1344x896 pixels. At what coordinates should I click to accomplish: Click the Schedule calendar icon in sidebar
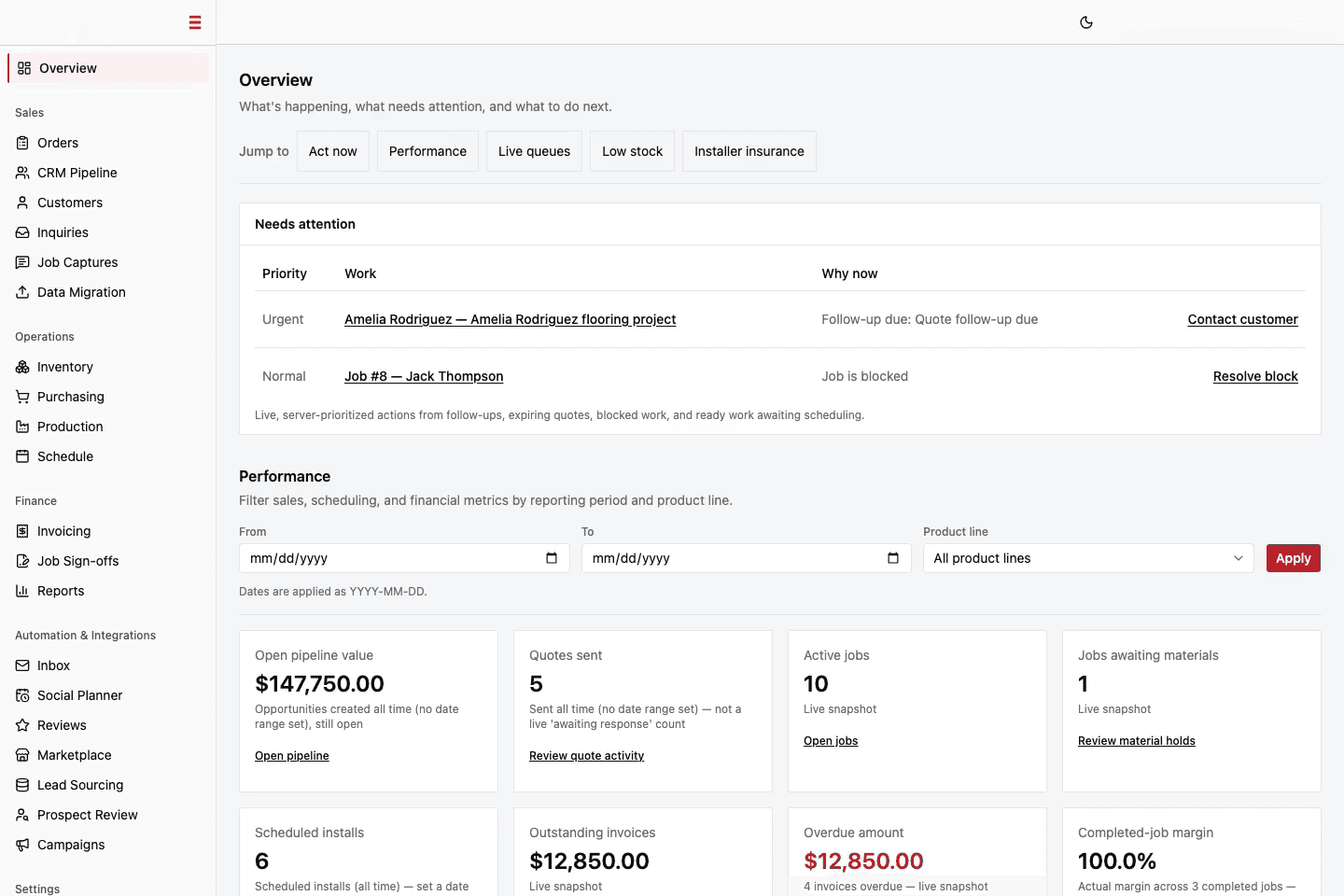22,456
